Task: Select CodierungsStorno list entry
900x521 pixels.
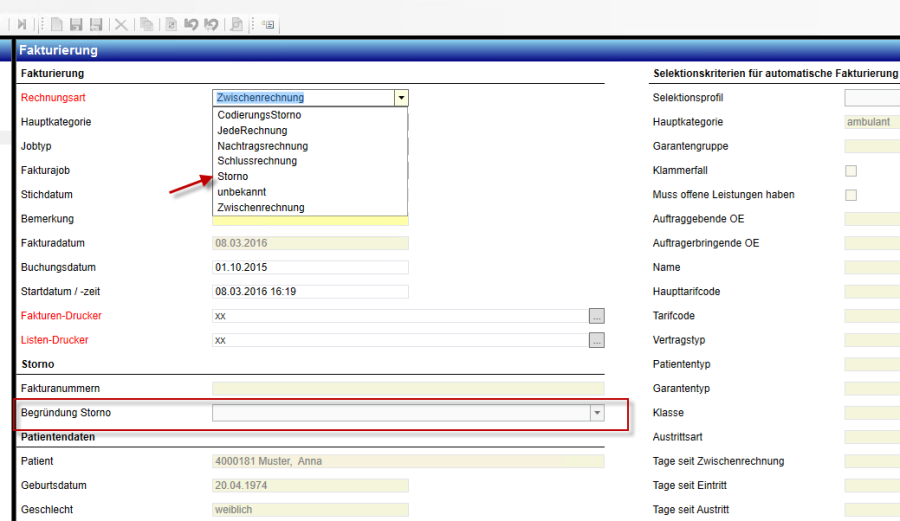Action: [x=258, y=115]
